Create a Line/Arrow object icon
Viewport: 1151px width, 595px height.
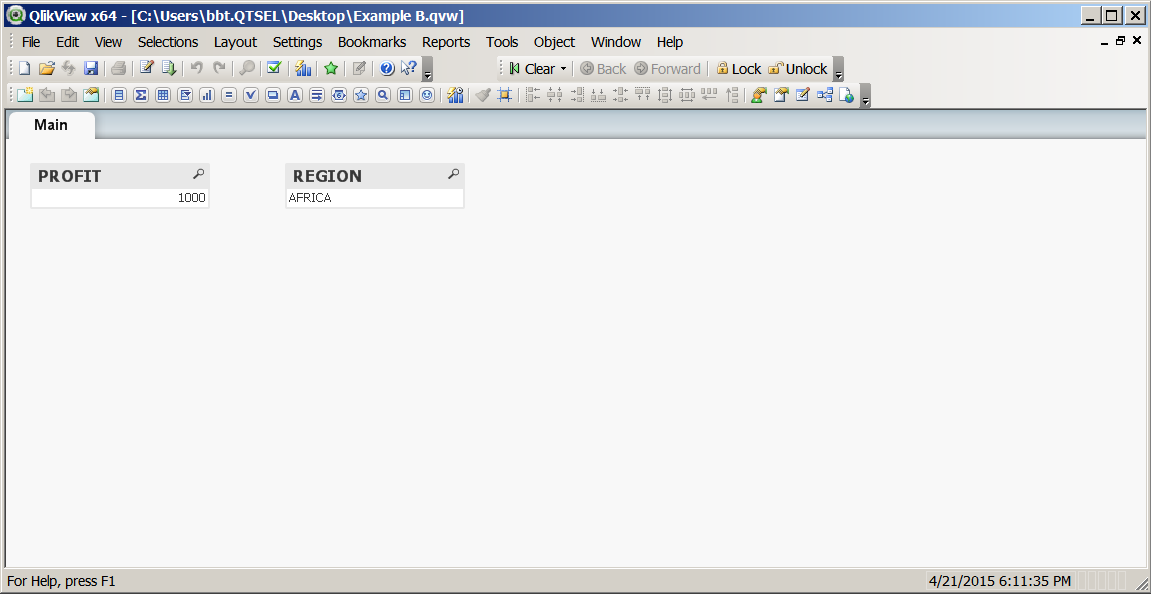pyautogui.click(x=316, y=95)
